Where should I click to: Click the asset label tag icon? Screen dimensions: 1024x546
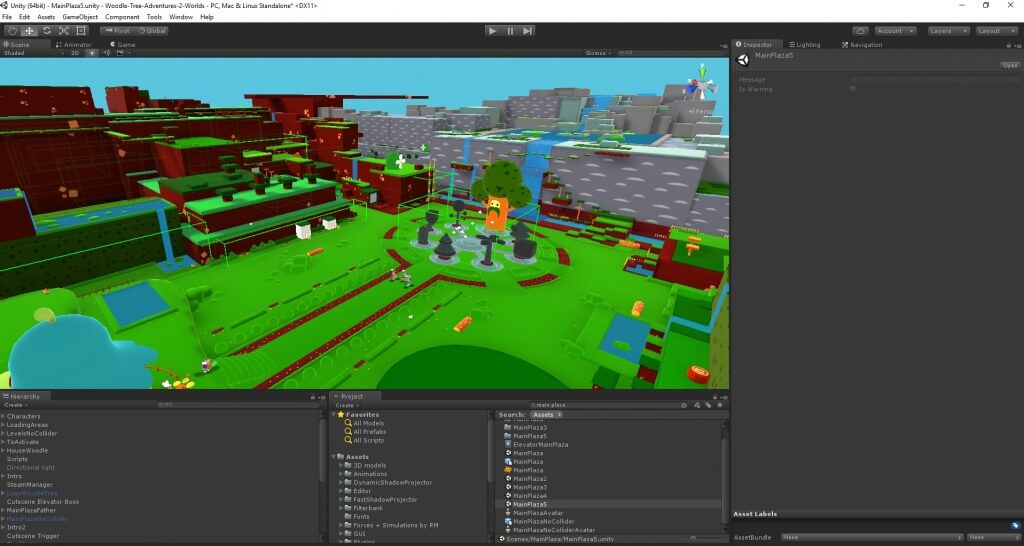1016,525
